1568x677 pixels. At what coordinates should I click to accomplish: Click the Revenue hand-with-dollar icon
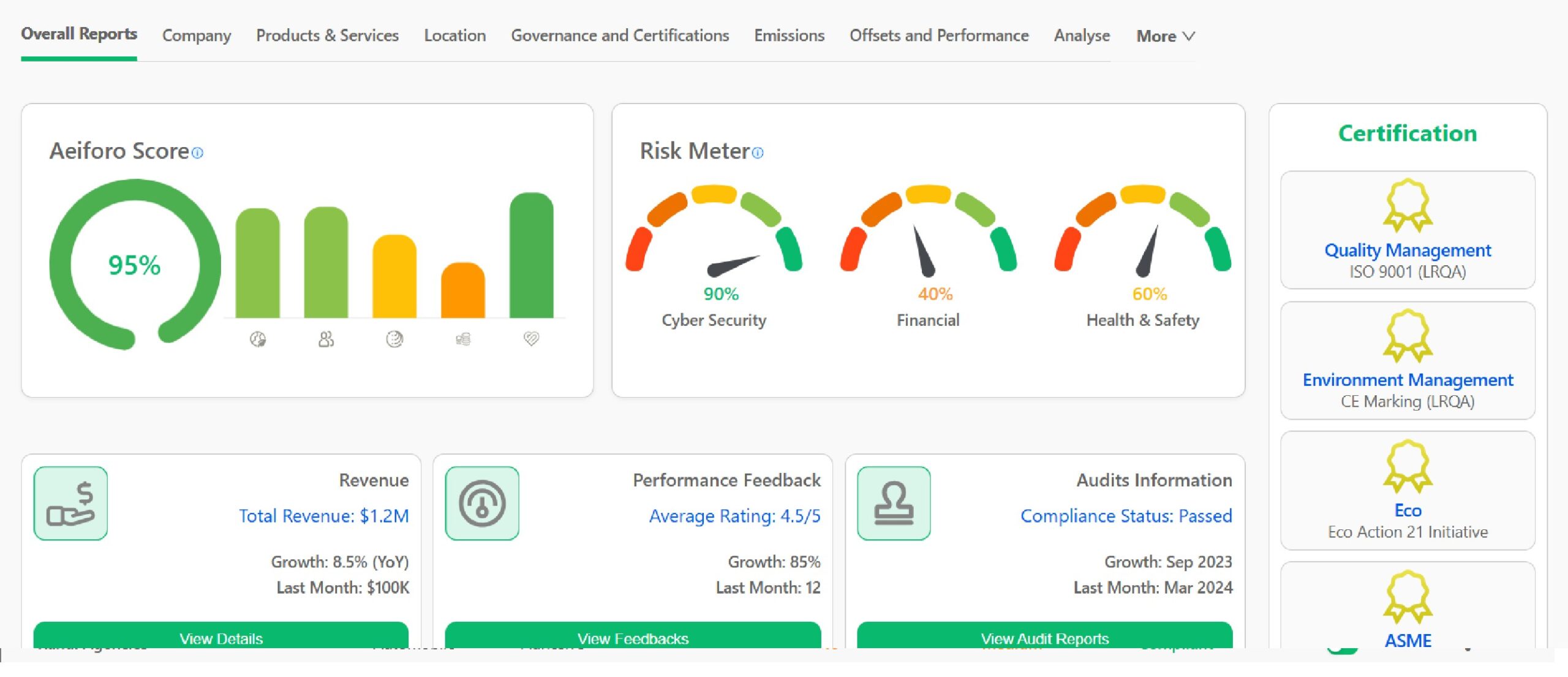click(70, 503)
